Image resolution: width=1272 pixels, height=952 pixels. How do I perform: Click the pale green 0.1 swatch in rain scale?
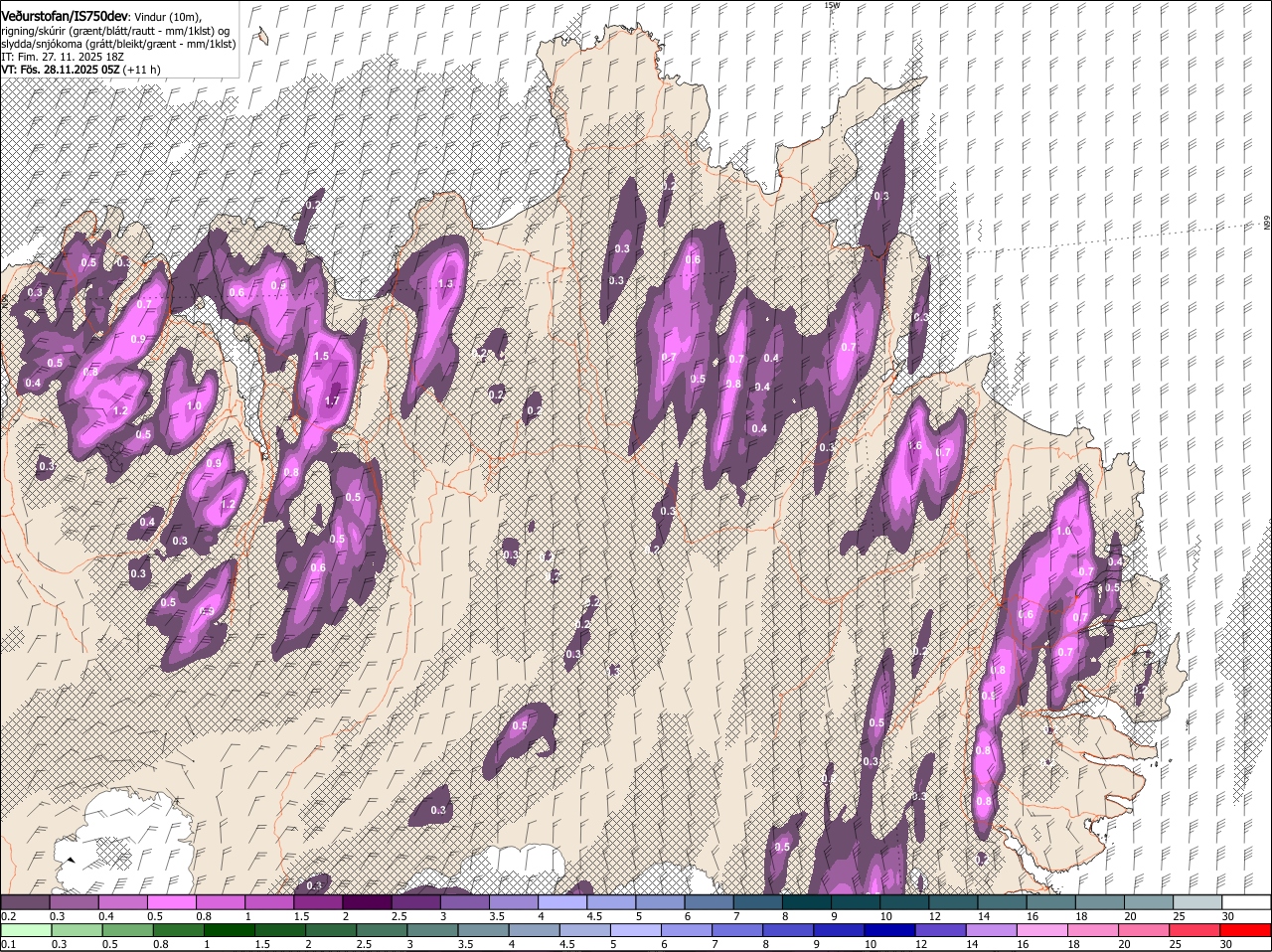pyautogui.click(x=25, y=930)
